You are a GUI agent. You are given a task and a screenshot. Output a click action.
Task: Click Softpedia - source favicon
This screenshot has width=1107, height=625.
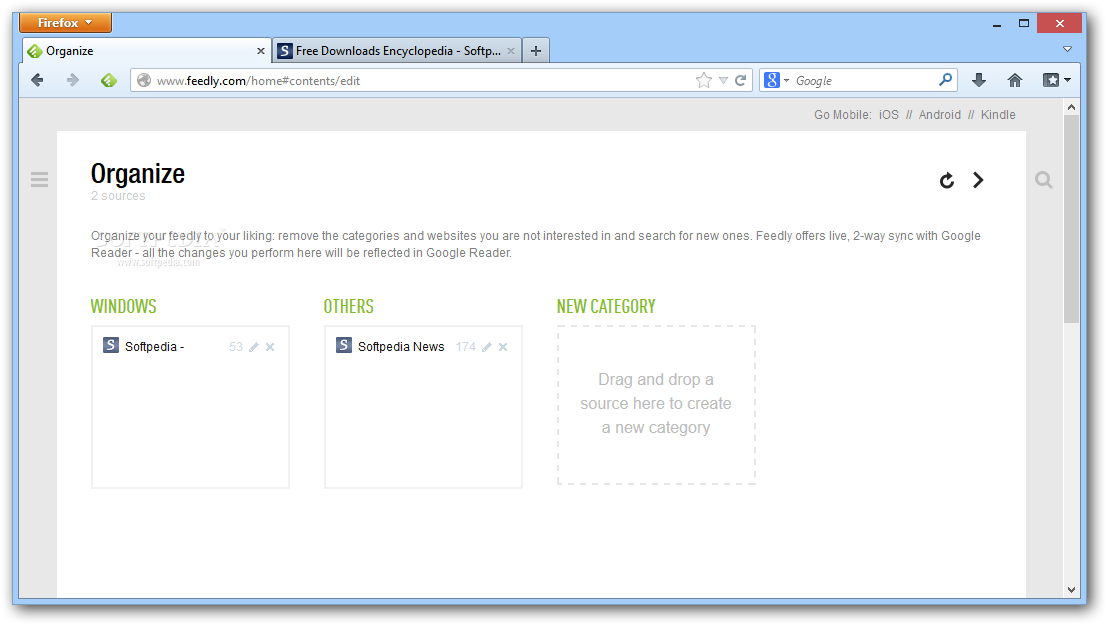(111, 345)
